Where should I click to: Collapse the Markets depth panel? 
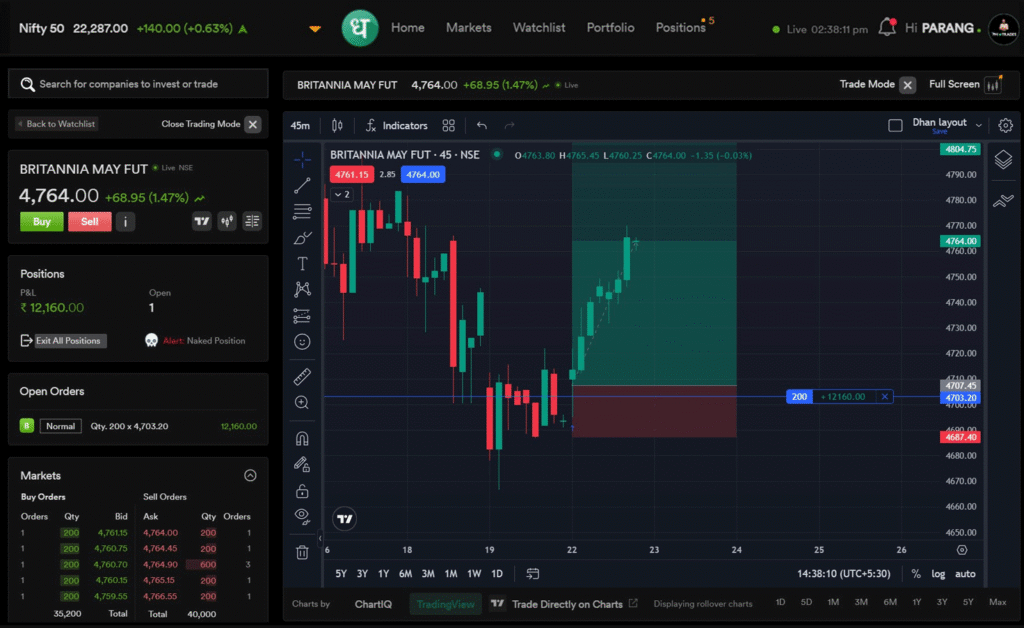(250, 476)
